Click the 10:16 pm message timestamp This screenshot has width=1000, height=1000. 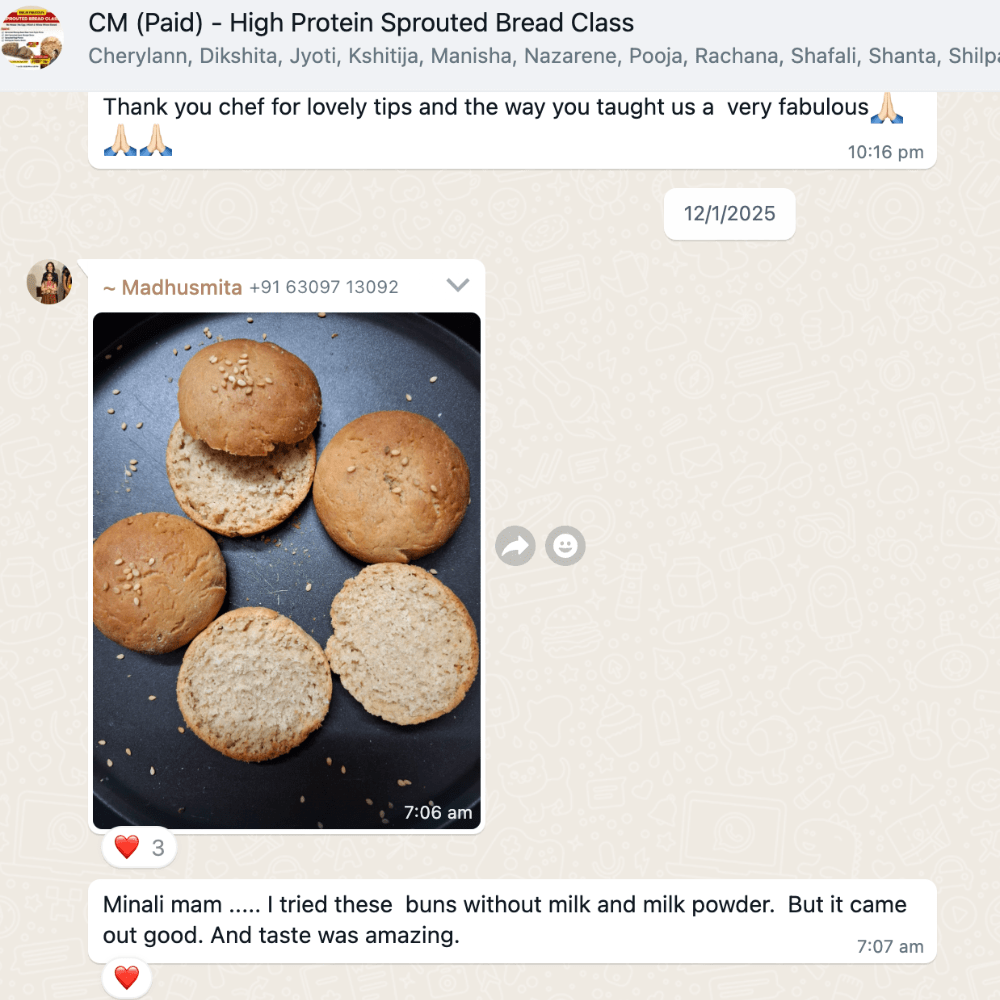pos(885,152)
